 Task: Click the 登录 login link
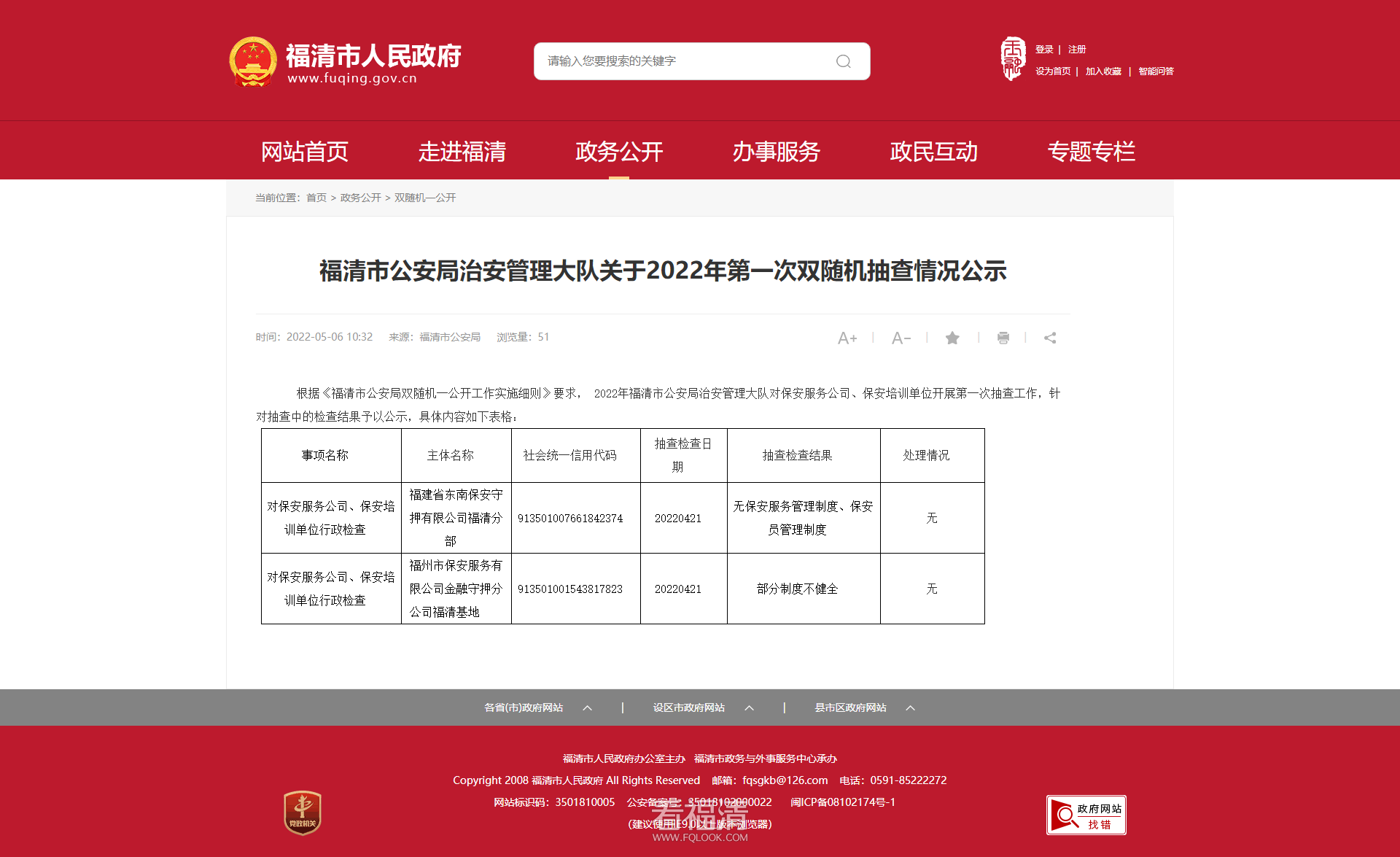point(1044,50)
